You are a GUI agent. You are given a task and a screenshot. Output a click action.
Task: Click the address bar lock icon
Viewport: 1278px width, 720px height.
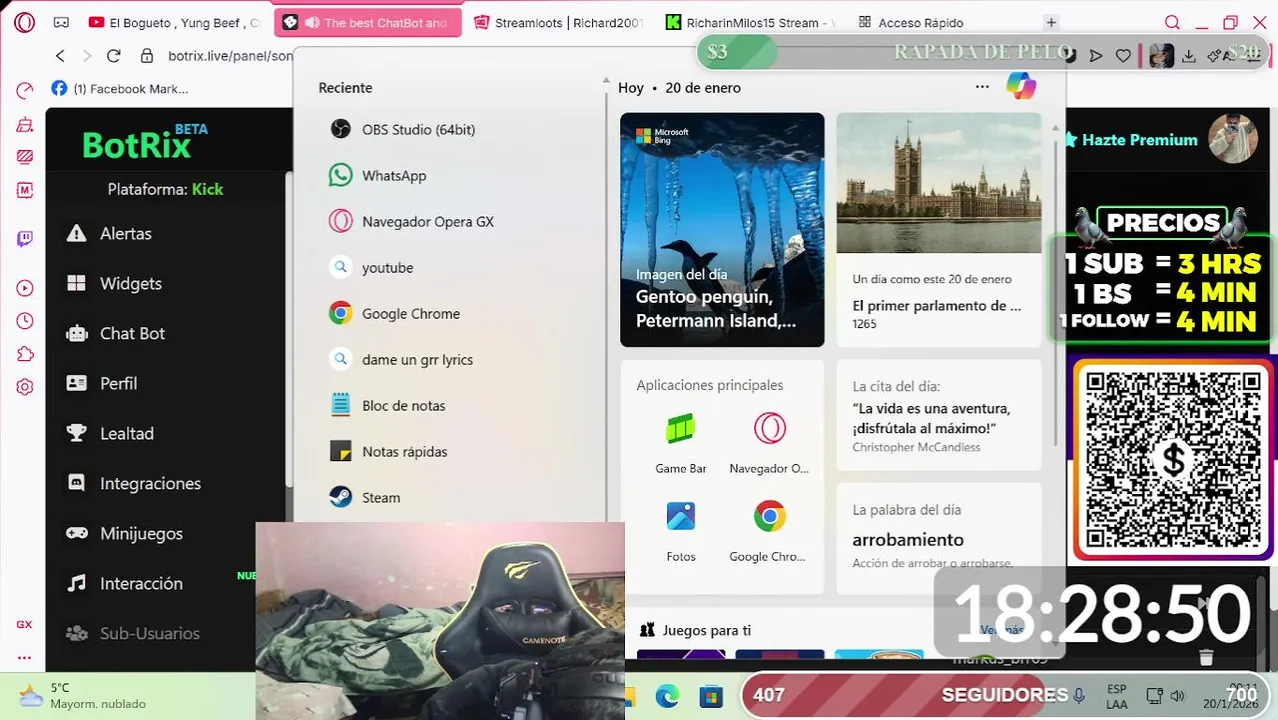point(147,56)
